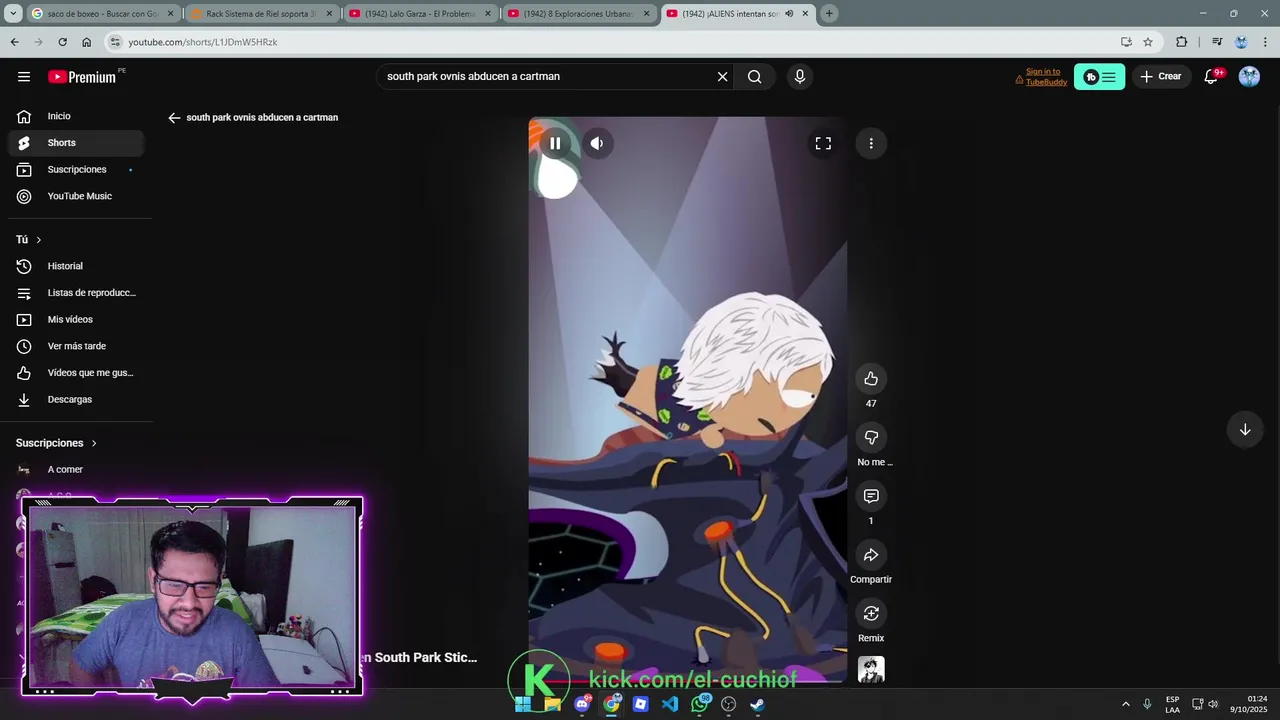Viewport: 1280px width, 720px height.
Task: Switch to 8 Exploraciones Urbanas tab
Action: click(x=580, y=14)
